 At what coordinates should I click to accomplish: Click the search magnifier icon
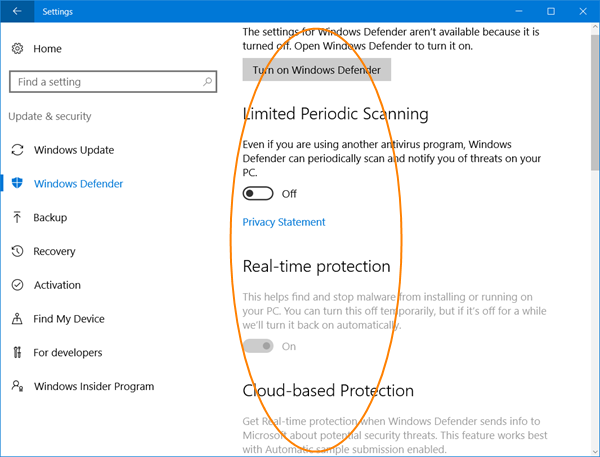click(x=207, y=82)
